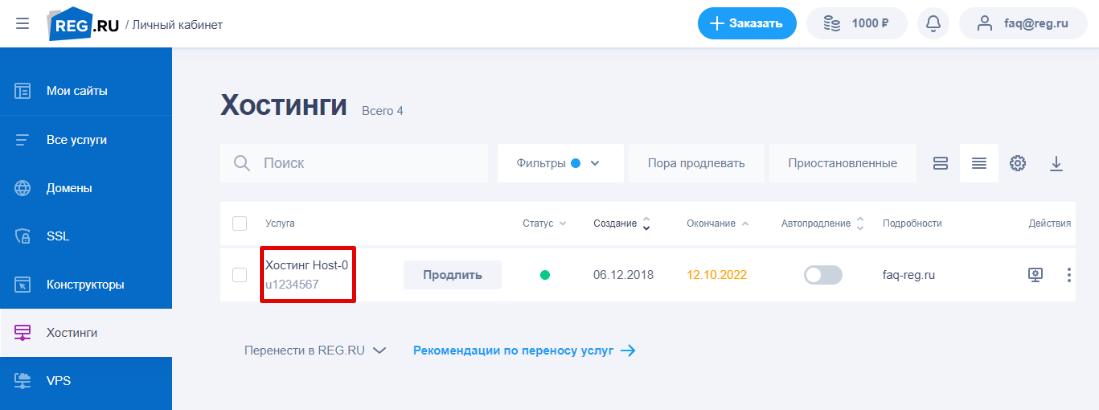This screenshot has height=410, width=1099.
Task: Click the download export icon
Action: (x=1056, y=163)
